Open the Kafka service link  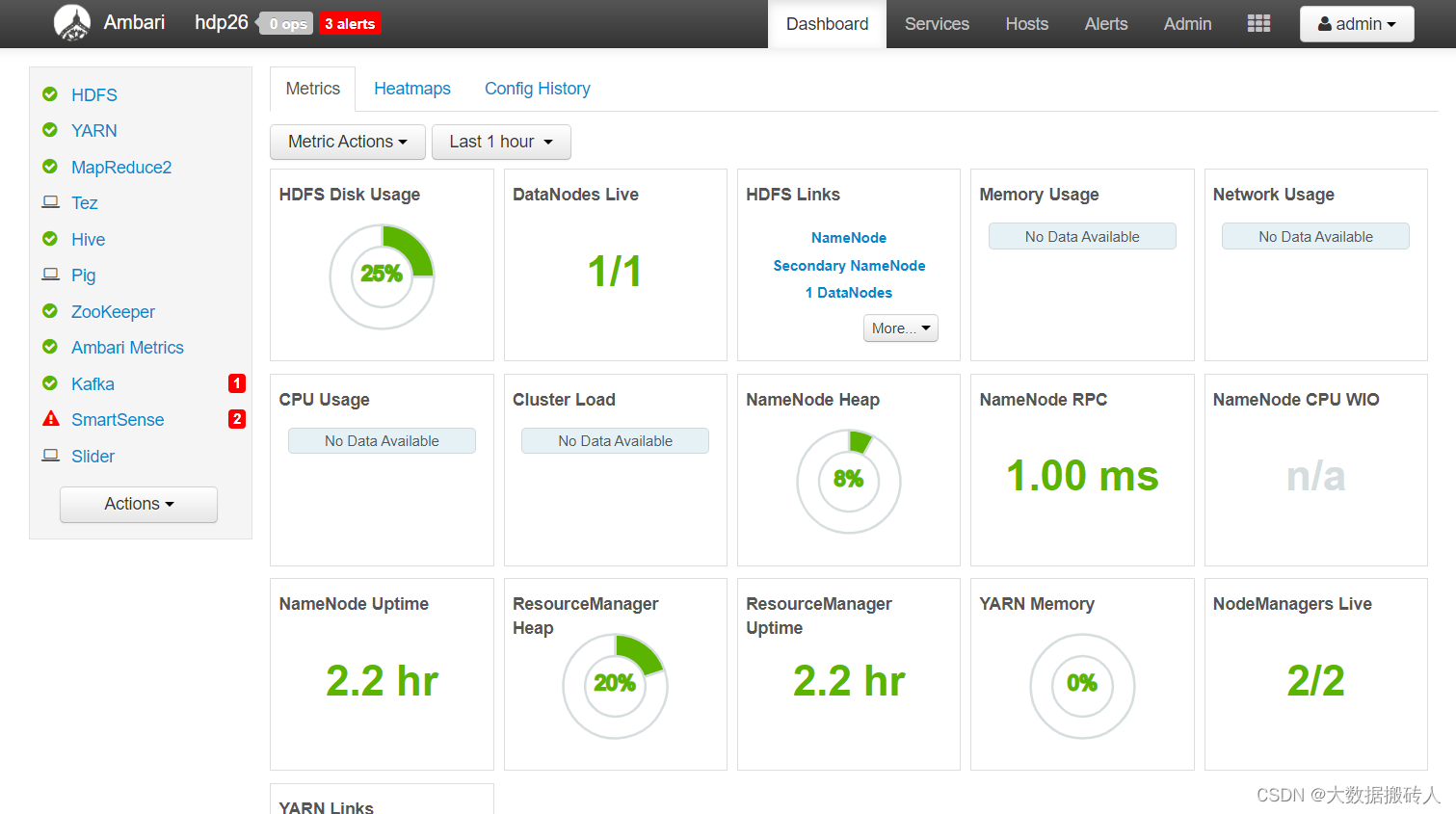93,384
